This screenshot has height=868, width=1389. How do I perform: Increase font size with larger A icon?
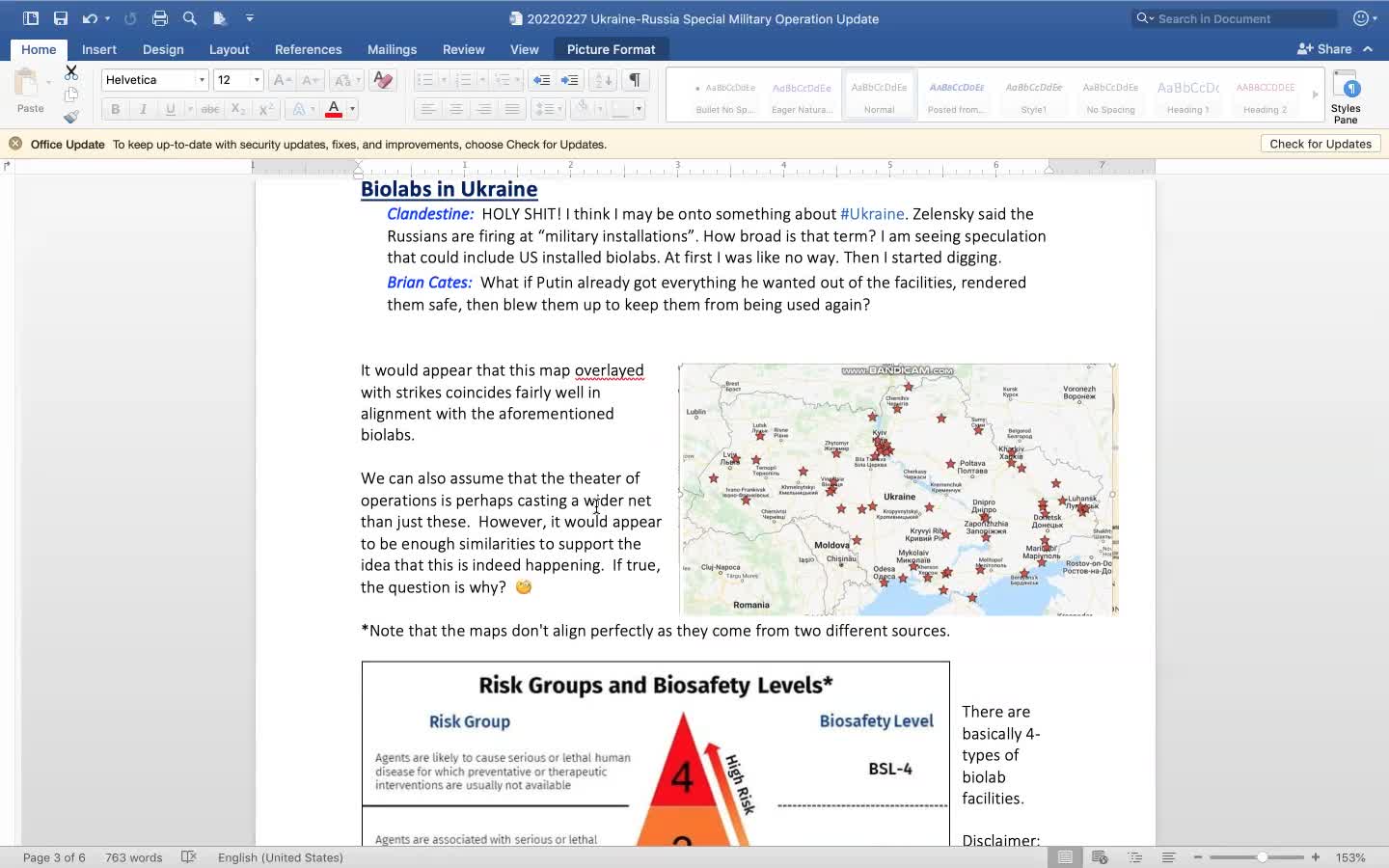click(281, 80)
